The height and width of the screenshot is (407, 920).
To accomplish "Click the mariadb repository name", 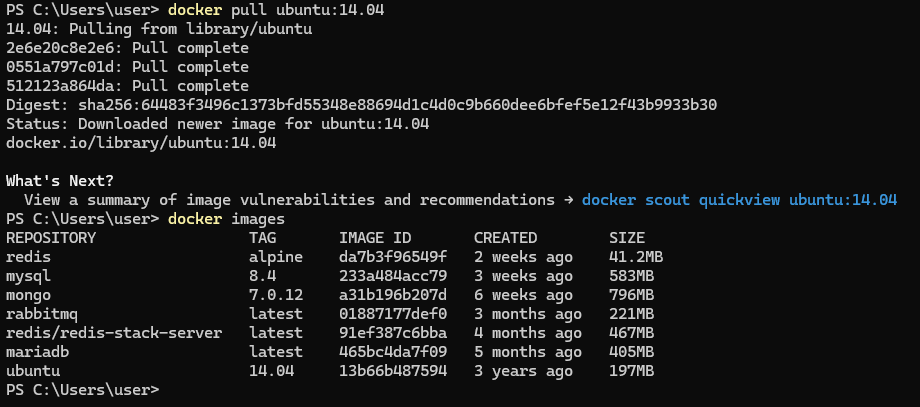I will [37, 352].
